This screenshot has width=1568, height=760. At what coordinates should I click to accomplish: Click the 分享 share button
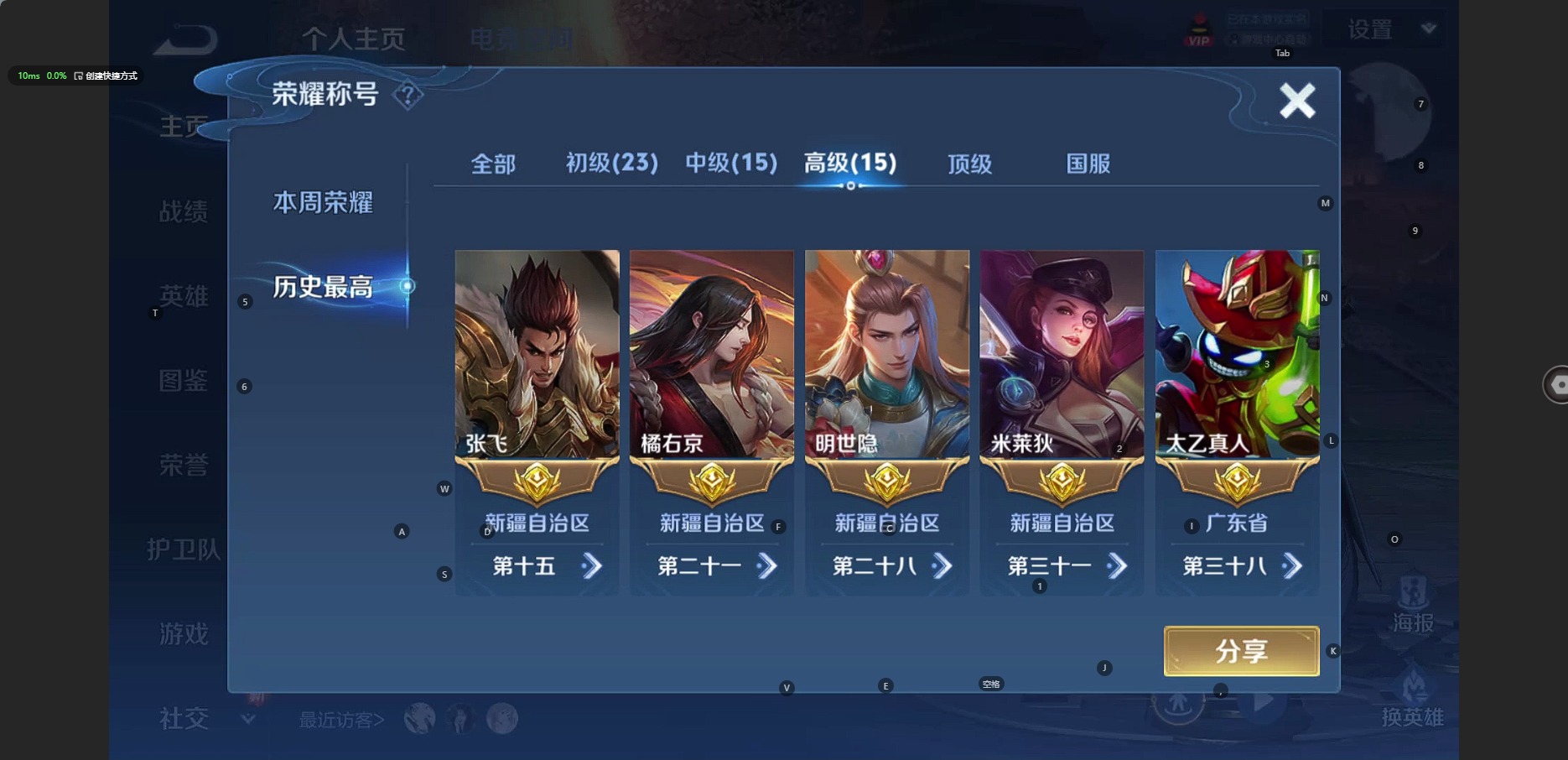click(1241, 651)
